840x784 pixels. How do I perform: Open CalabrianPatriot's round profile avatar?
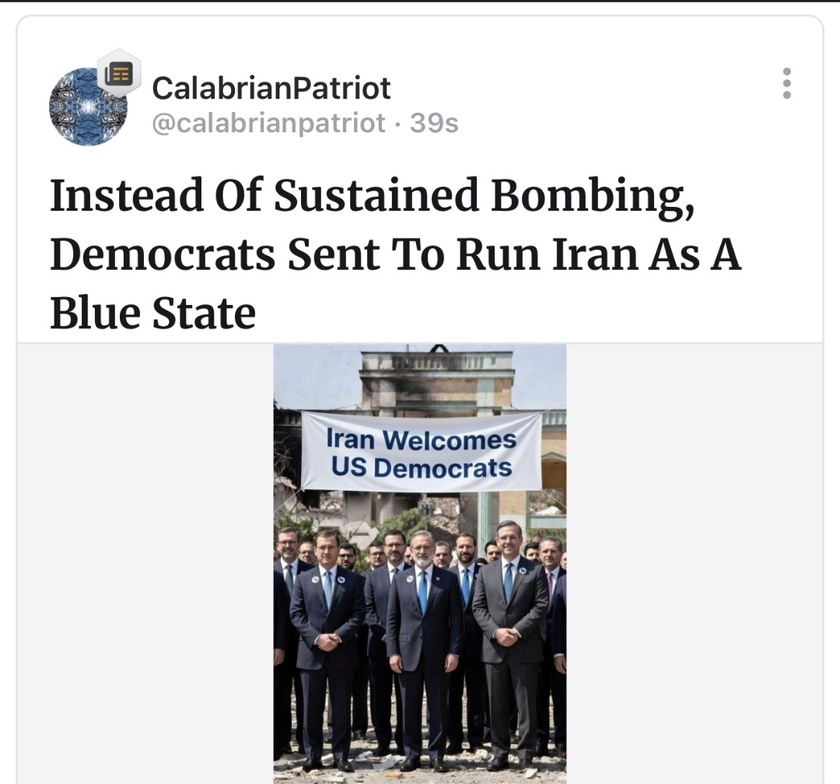pyautogui.click(x=88, y=106)
